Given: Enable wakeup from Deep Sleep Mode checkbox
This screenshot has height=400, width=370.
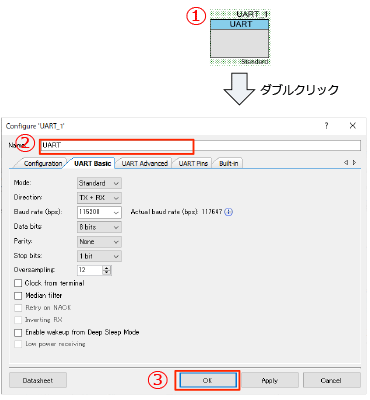Looking at the screenshot, I should [18, 333].
